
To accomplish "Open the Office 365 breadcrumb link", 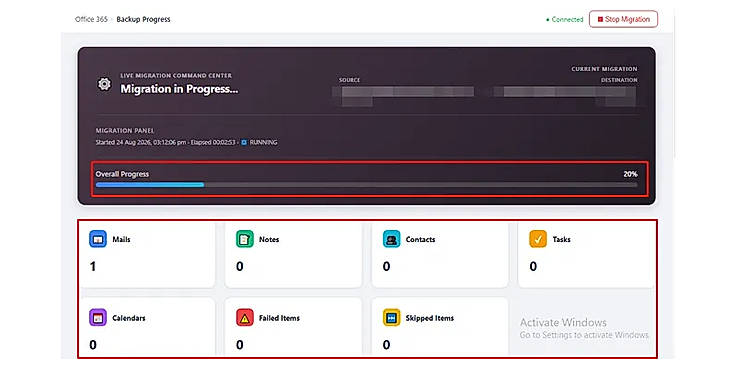I will 91,19.
